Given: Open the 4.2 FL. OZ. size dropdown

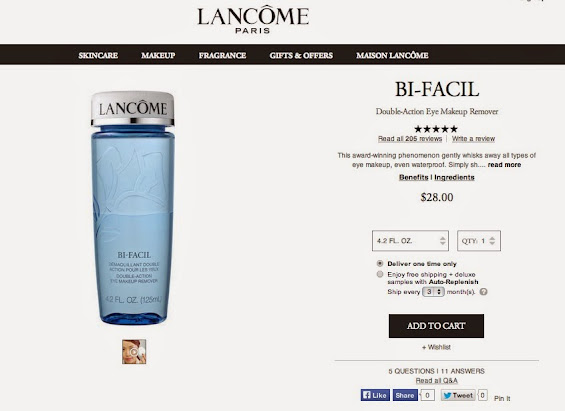Looking at the screenshot, I should 410,241.
